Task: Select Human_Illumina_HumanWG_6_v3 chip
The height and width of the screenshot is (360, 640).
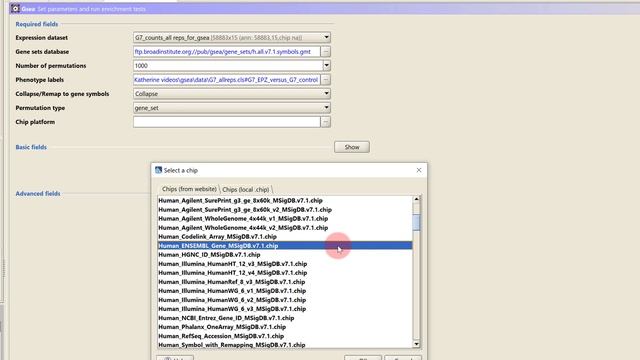Action: [285, 309]
